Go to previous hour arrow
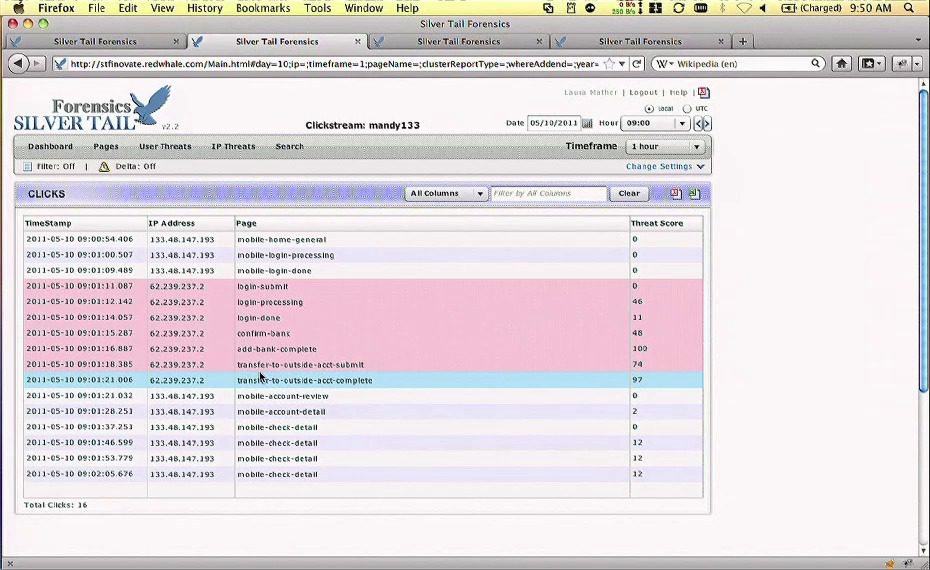Viewport: 930px width, 570px height. 698,123
